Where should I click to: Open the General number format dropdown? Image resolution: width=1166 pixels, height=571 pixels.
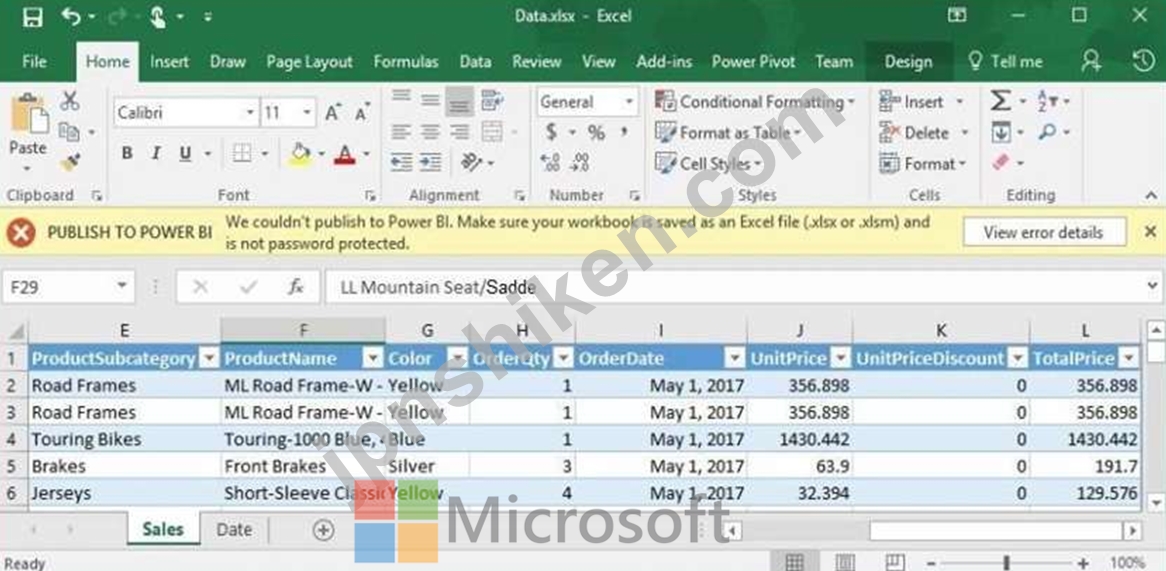[629, 102]
